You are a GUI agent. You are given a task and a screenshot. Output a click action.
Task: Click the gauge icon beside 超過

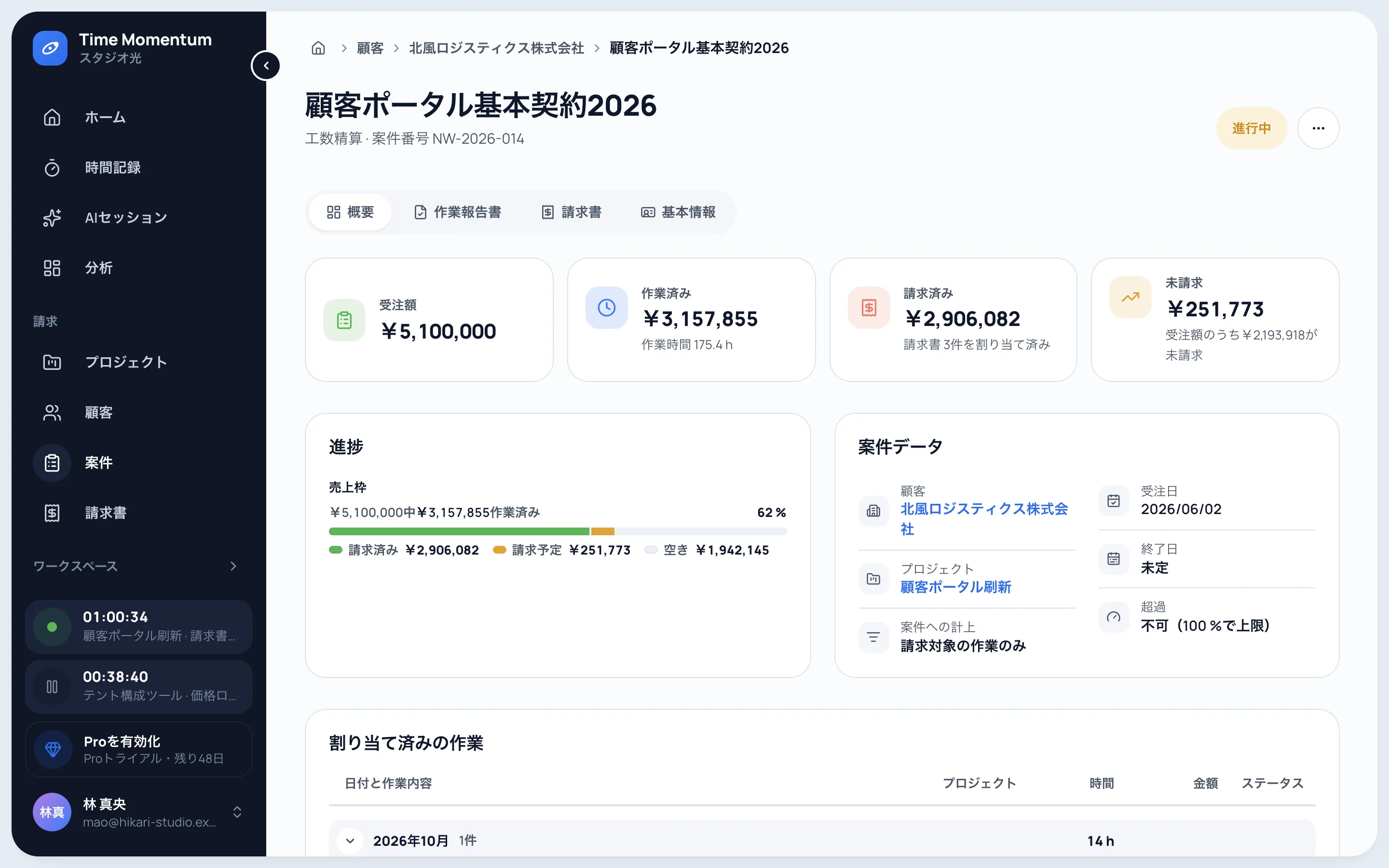[1114, 617]
